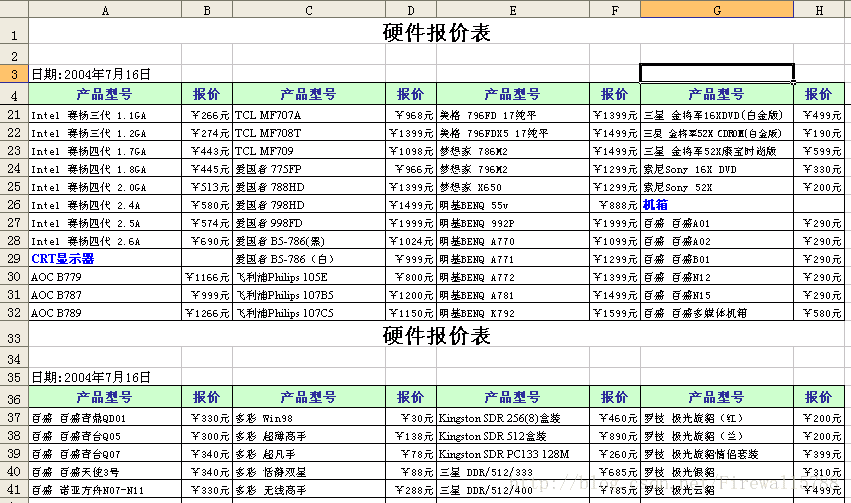Select the date cell in row 3

[105, 74]
